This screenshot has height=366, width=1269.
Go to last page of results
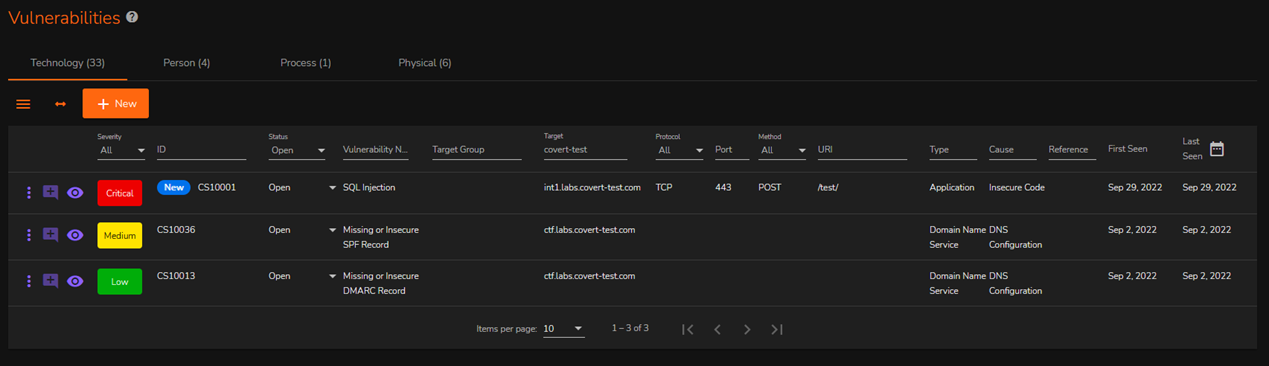(777, 329)
